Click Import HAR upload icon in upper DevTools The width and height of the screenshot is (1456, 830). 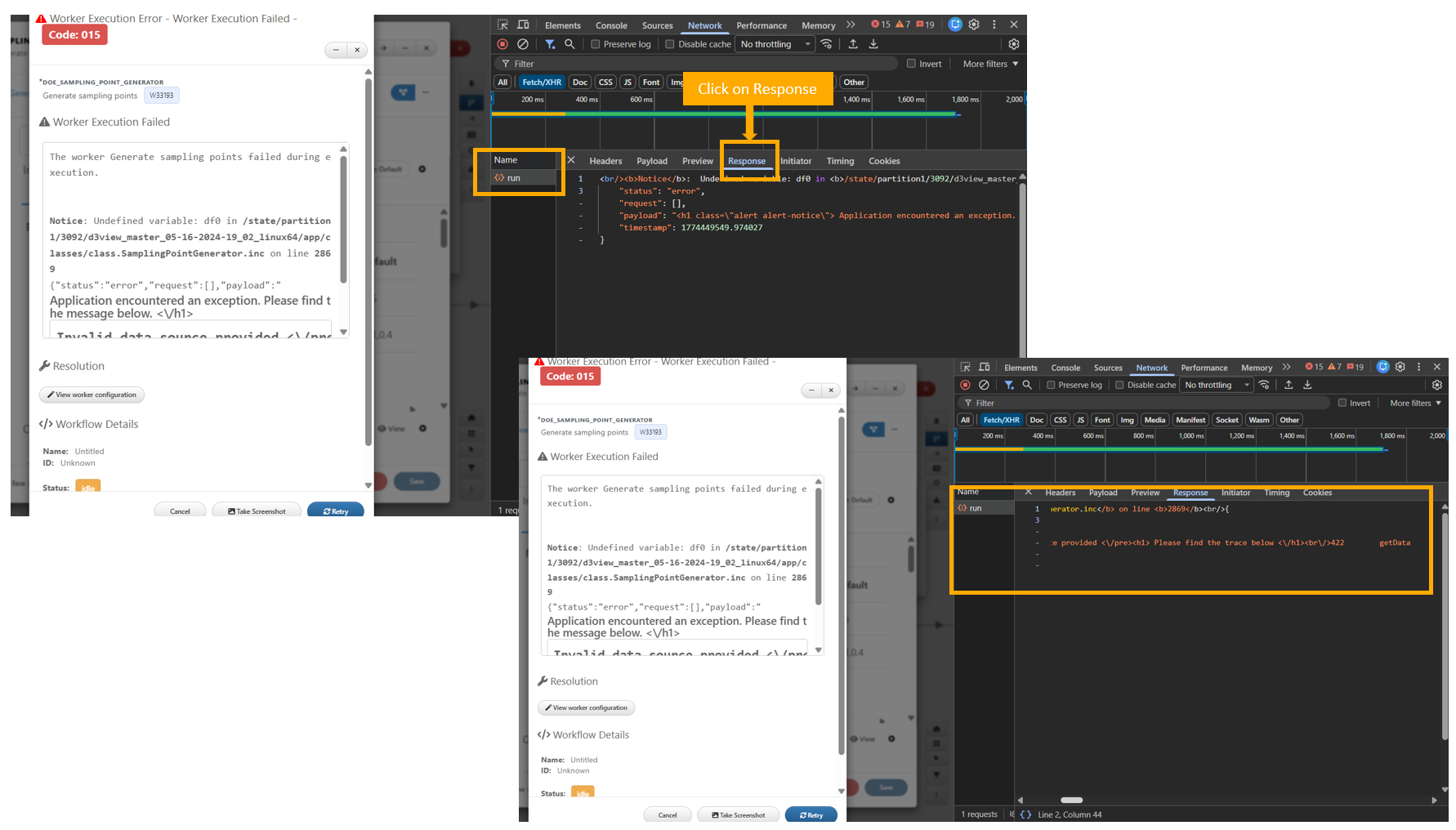853,44
